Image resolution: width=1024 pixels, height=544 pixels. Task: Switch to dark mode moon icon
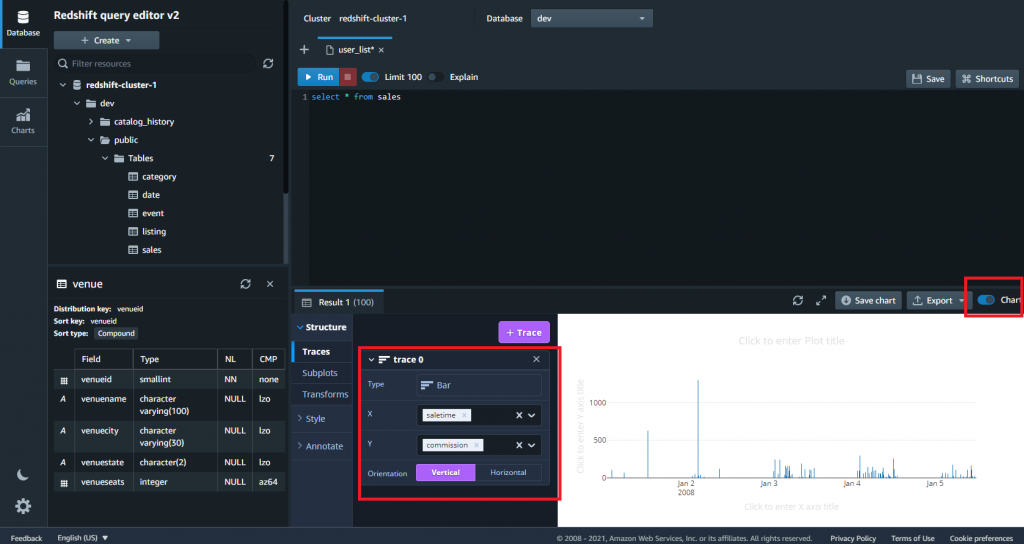tap(23, 475)
